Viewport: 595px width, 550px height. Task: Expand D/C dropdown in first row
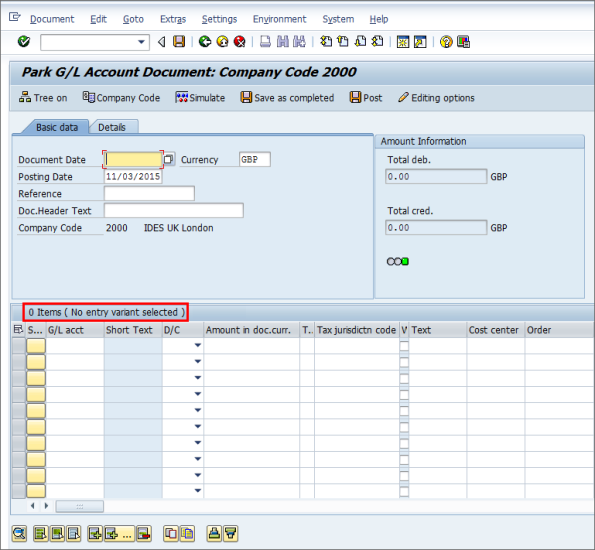[198, 345]
